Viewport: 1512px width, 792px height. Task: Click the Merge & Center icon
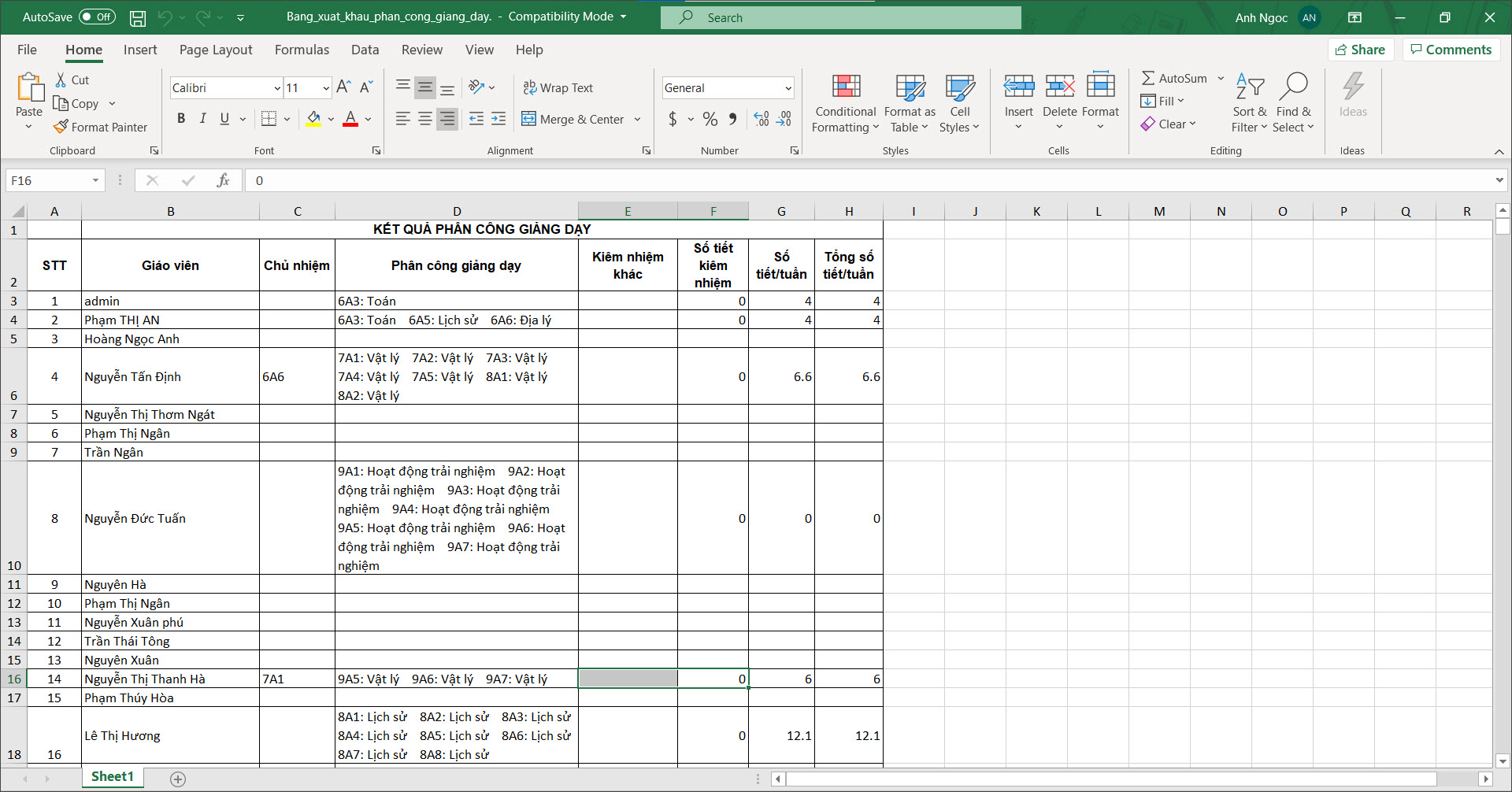(x=528, y=119)
